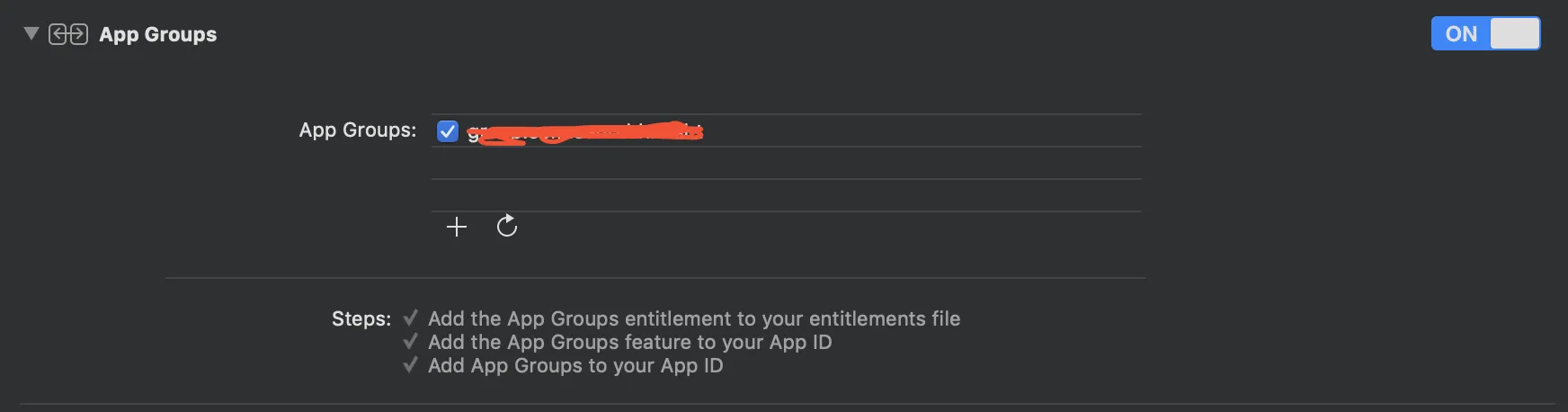The height and width of the screenshot is (412, 1568).
Task: Click checkmark beside entitlements file step
Action: click(x=411, y=318)
